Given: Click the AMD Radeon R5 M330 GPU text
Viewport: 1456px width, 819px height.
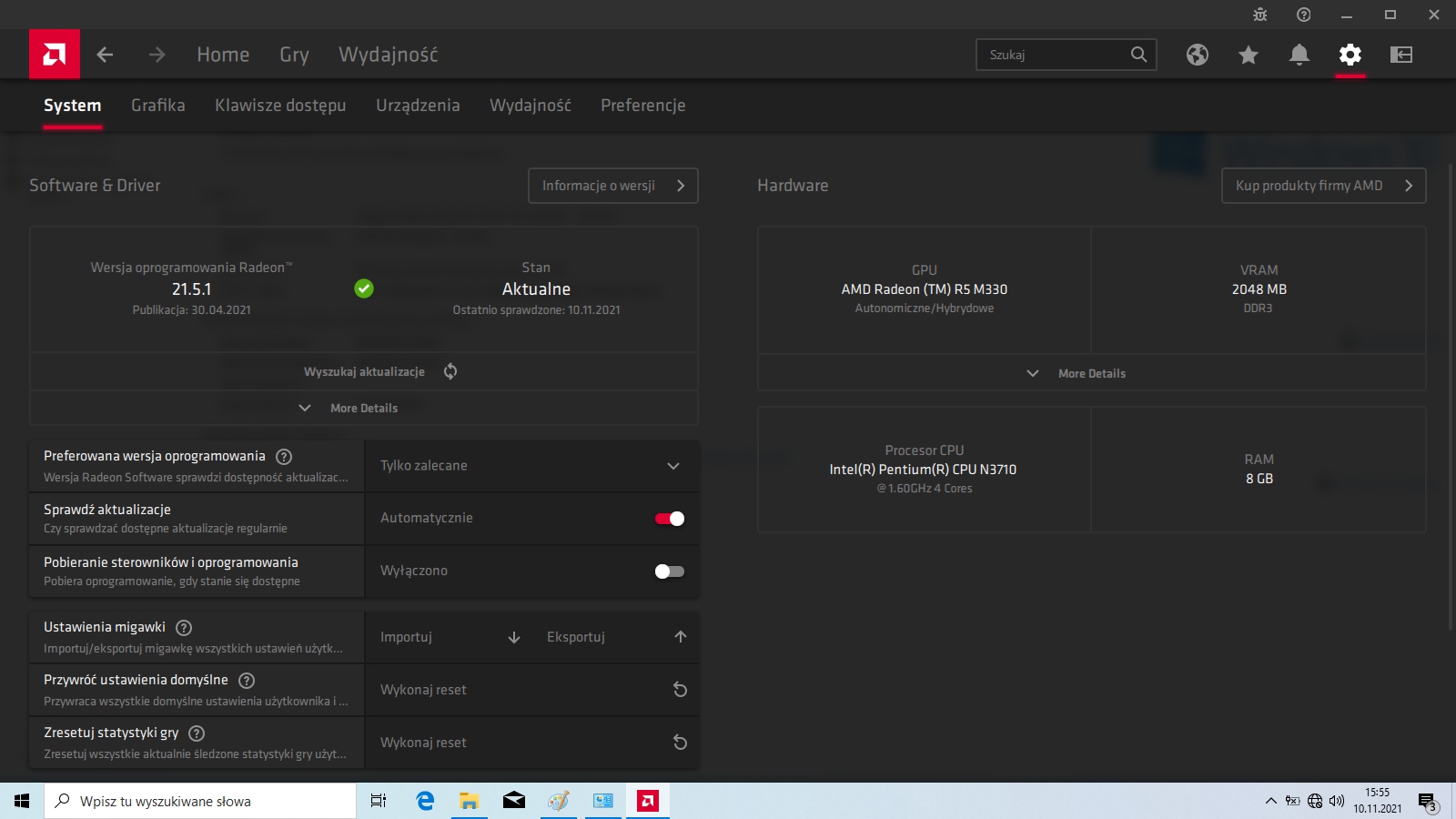Looking at the screenshot, I should point(925,289).
